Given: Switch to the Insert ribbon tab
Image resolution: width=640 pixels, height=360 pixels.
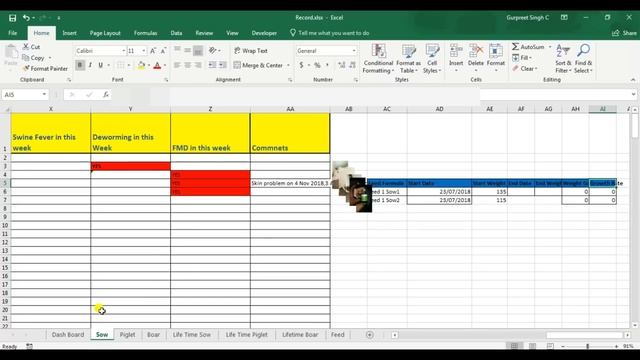Looking at the screenshot, I should click(69, 33).
